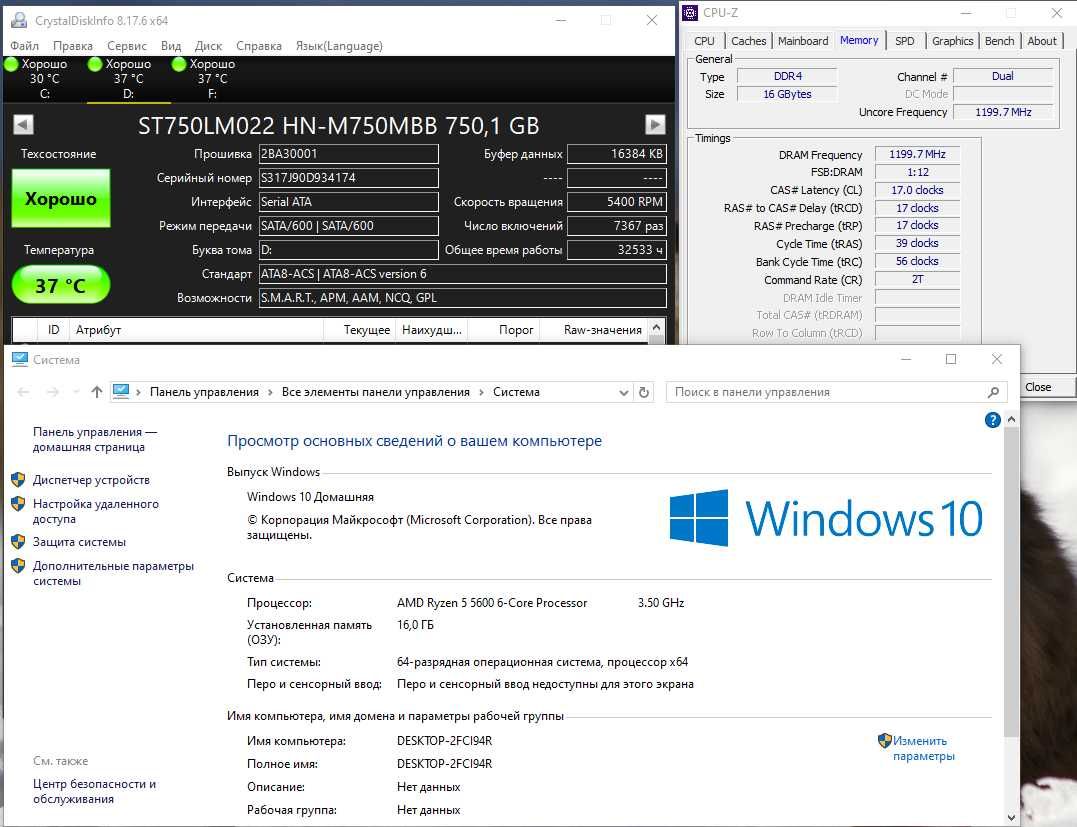Open Центр безопасности и обслуживания link
The height and width of the screenshot is (827, 1077).
click(94, 791)
